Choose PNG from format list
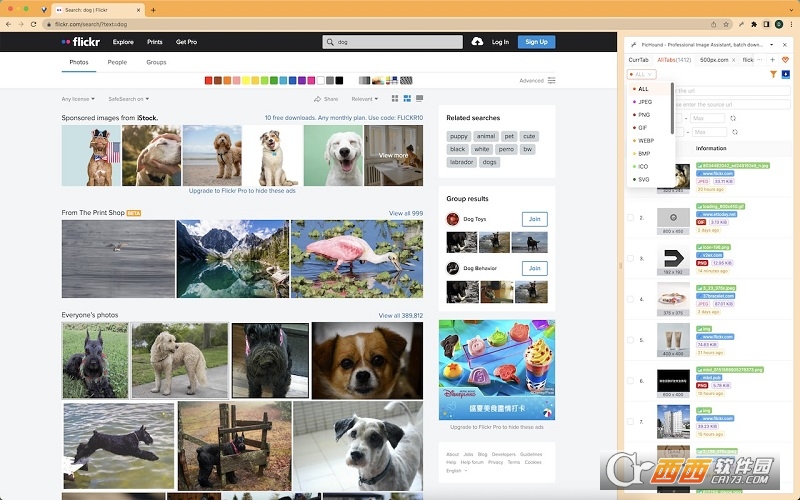This screenshot has height=500, width=800. click(x=650, y=115)
